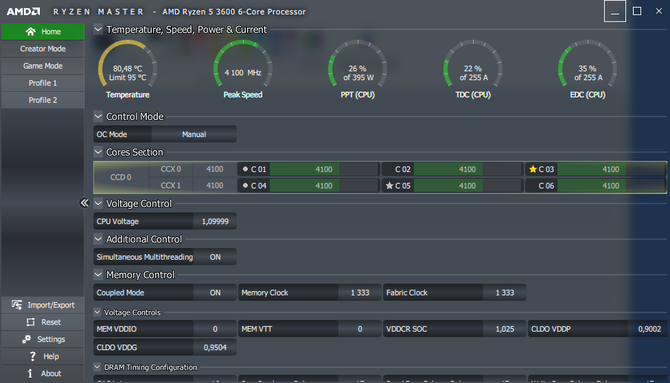Toggle Simultaneous Multithreading ON switch
Image resolution: width=670 pixels, height=383 pixels.
[x=215, y=257]
